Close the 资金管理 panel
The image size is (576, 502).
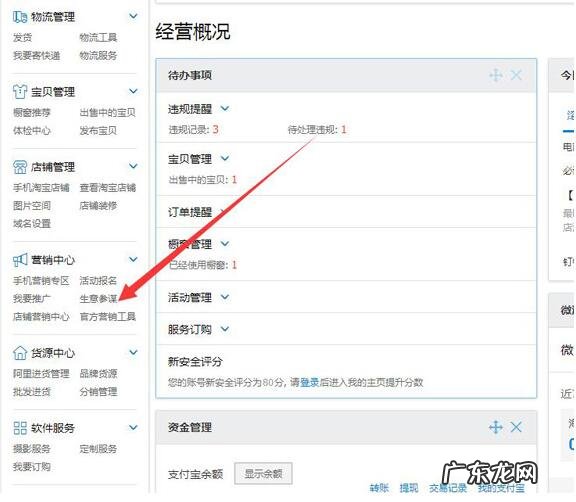coord(516,427)
